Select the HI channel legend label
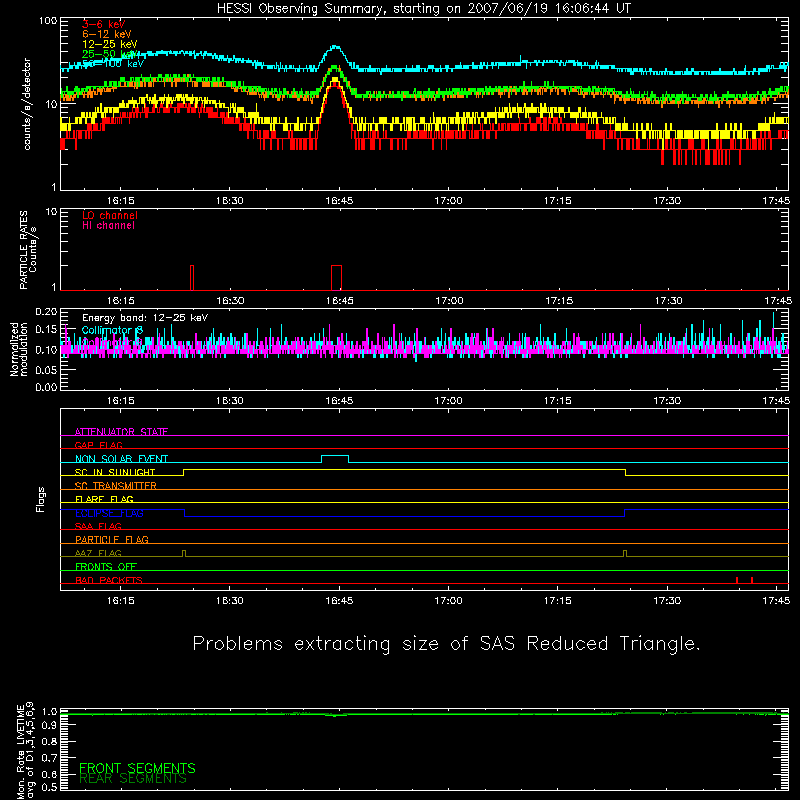 click(x=108, y=226)
